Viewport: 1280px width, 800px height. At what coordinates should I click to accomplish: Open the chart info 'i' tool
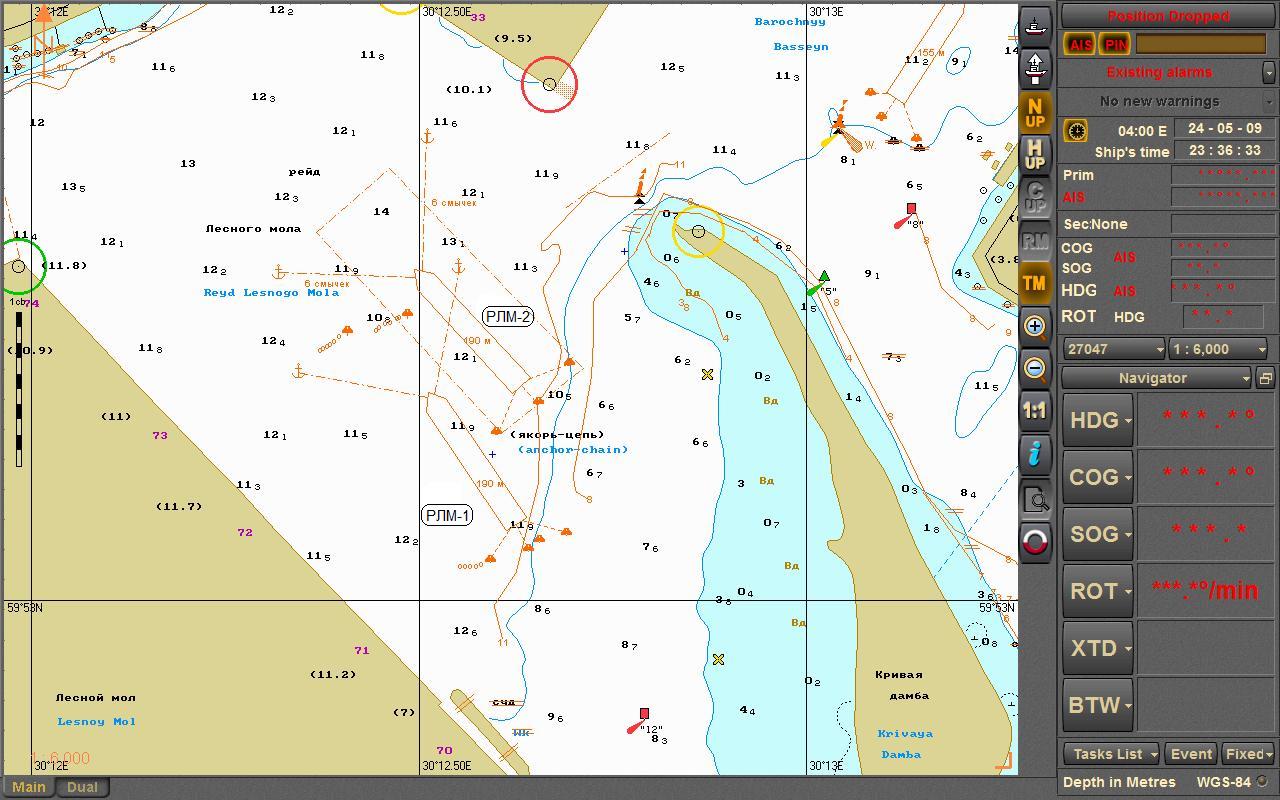(1035, 454)
